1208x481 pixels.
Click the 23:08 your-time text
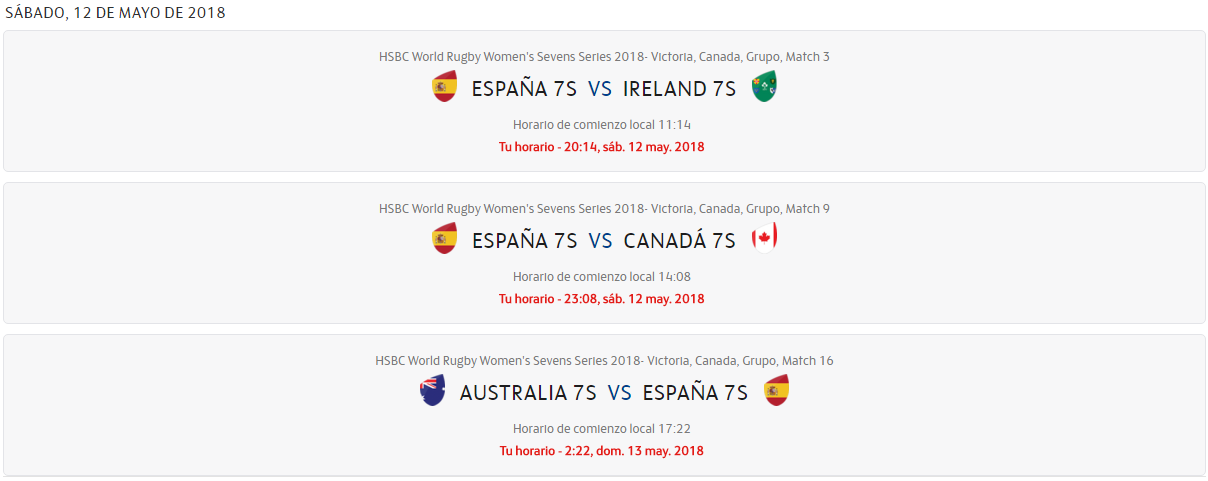[x=602, y=299]
